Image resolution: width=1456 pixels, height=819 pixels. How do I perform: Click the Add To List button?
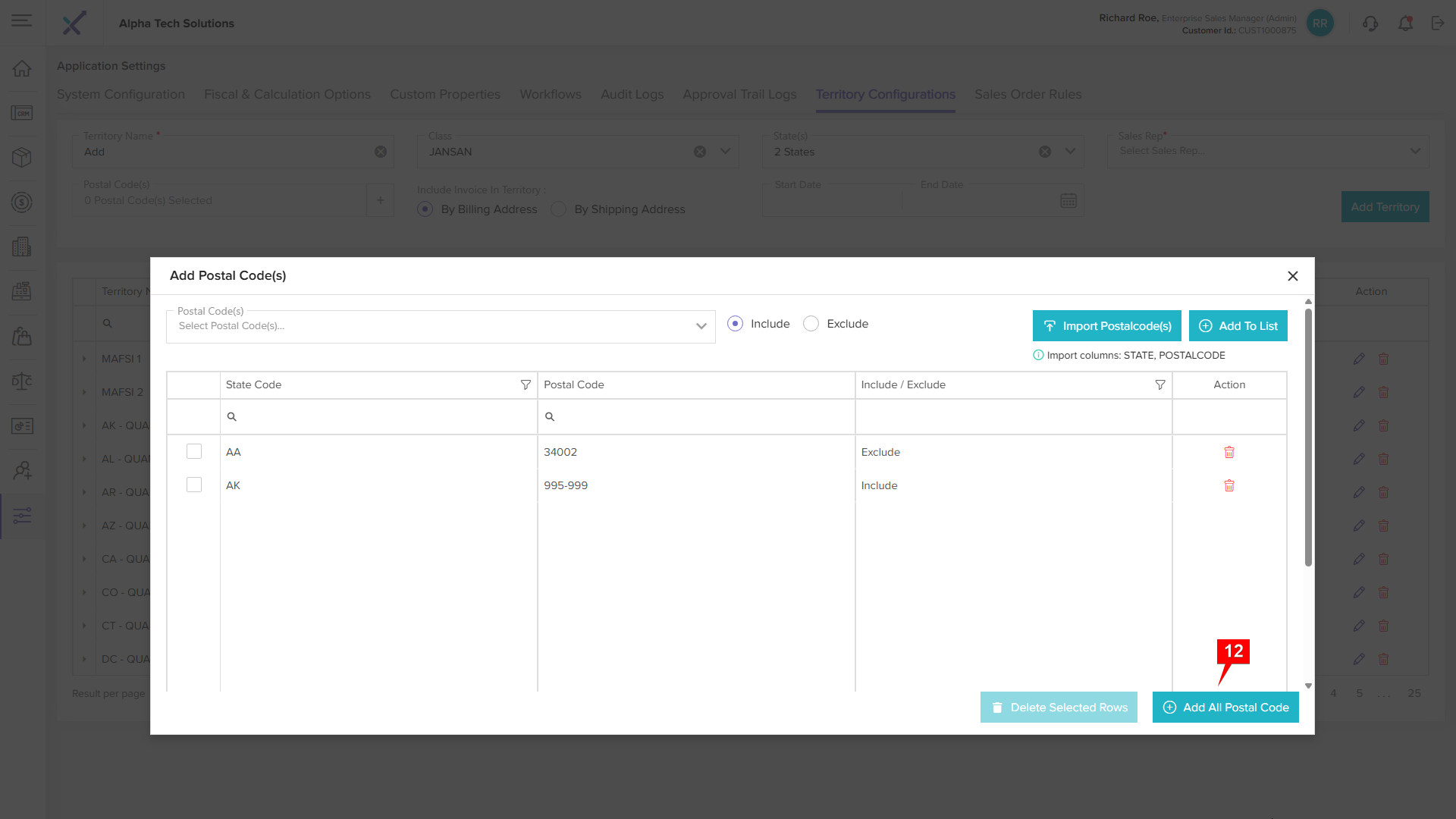tap(1238, 326)
